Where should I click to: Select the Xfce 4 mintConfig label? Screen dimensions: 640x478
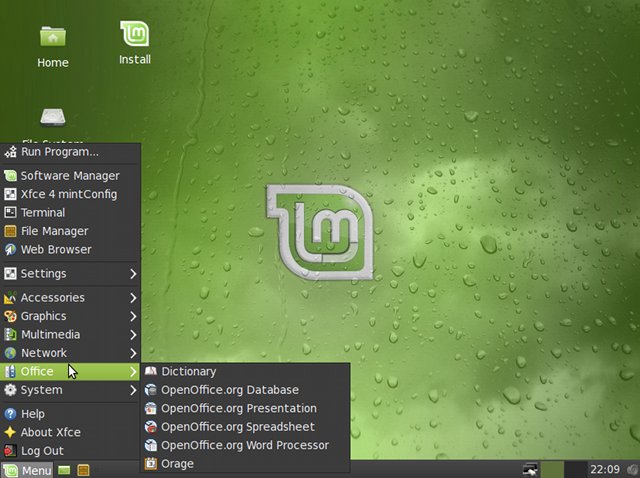point(69,194)
